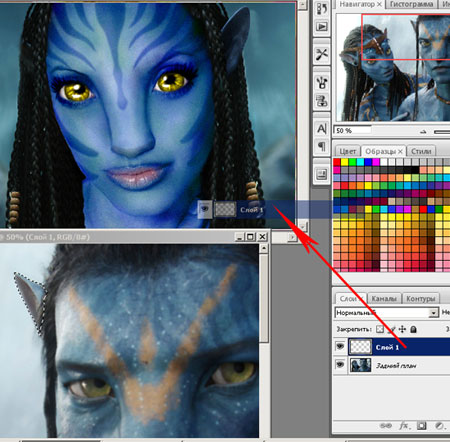450x442 pixels.
Task: Enable lock all on layer
Action: 413,329
